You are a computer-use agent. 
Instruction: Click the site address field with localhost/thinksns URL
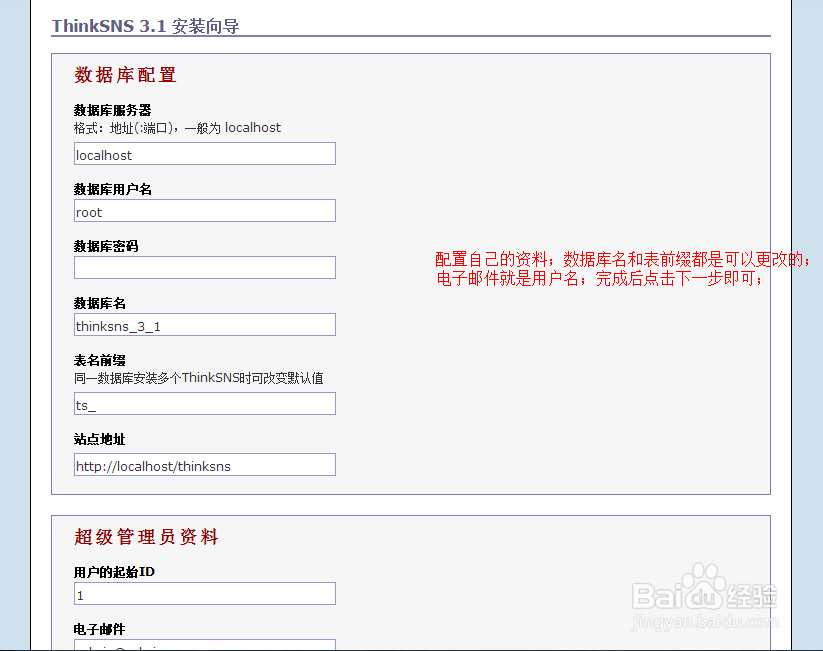tap(204, 464)
